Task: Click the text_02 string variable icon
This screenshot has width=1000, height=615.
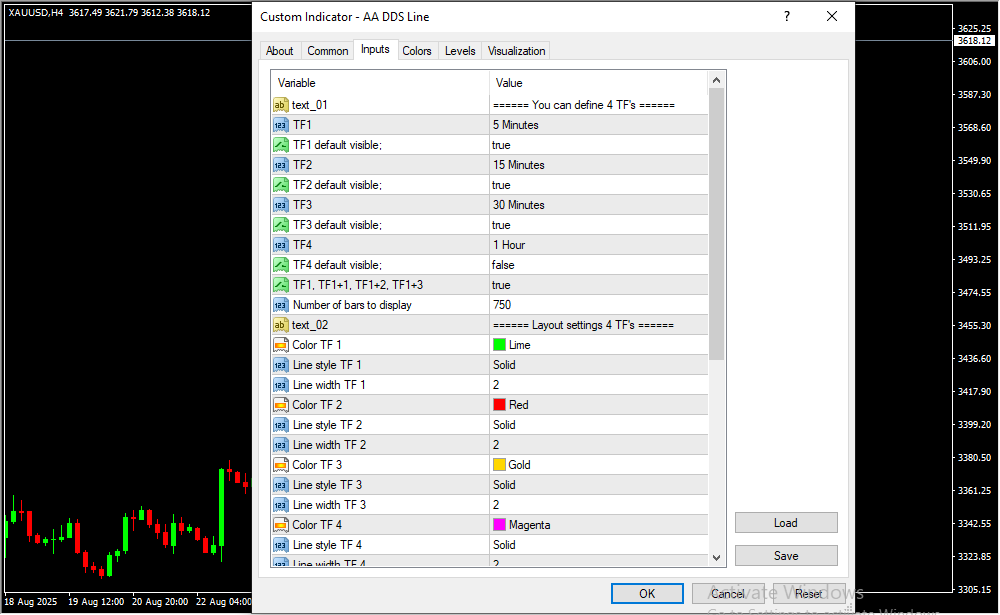Action: tap(280, 325)
